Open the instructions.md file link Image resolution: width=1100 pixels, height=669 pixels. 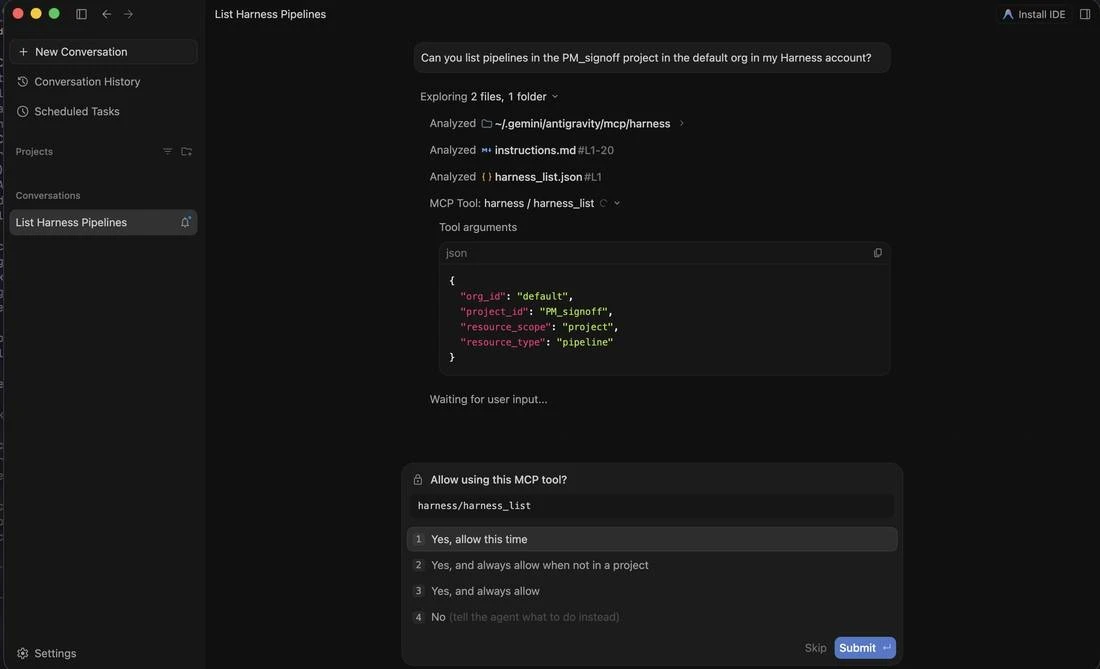(x=535, y=150)
